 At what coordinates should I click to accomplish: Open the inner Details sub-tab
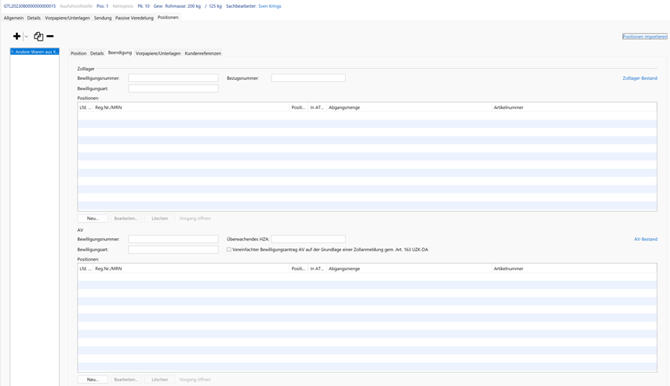[x=97, y=53]
